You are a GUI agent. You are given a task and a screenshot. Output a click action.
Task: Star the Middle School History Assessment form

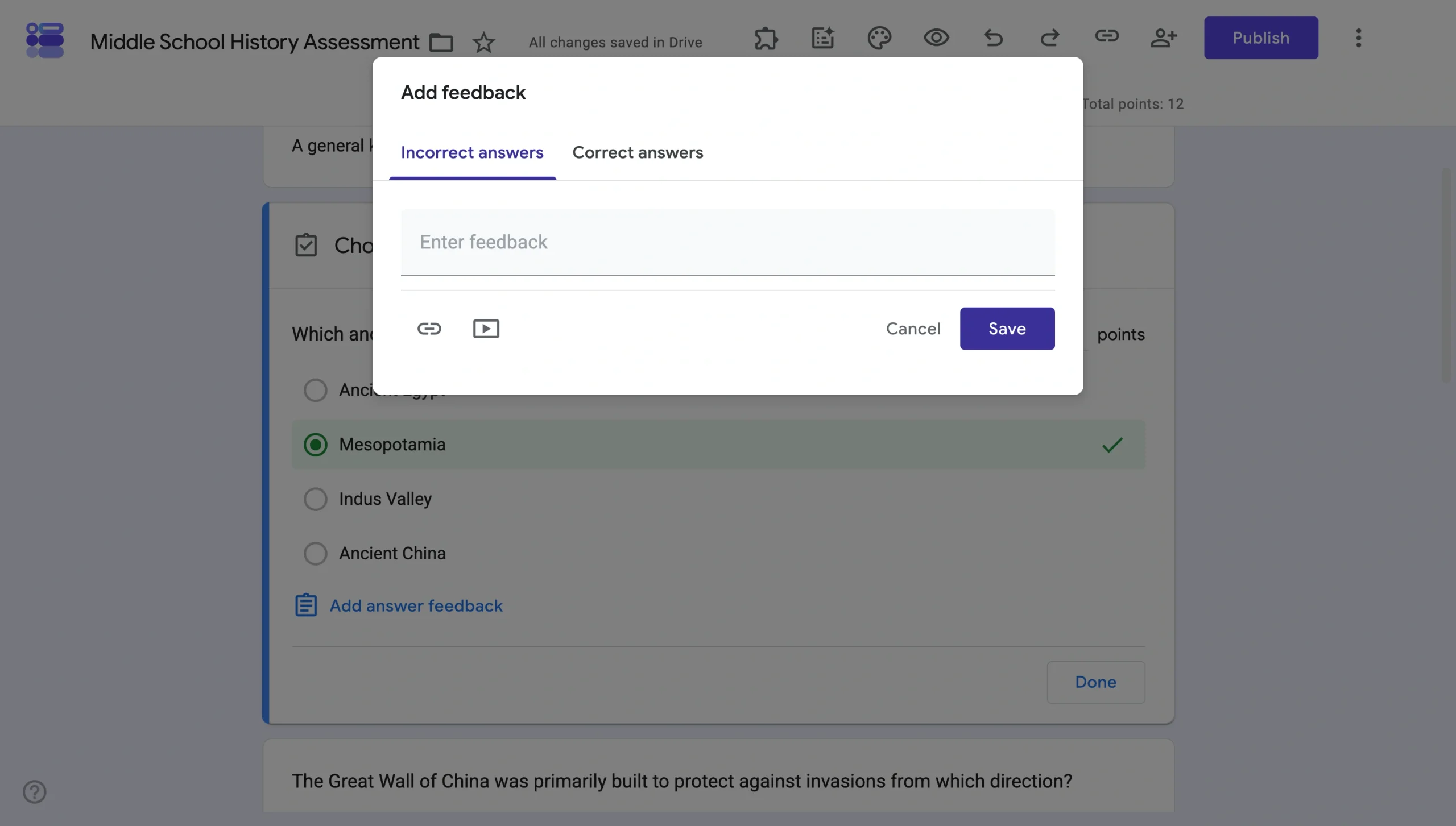483,42
